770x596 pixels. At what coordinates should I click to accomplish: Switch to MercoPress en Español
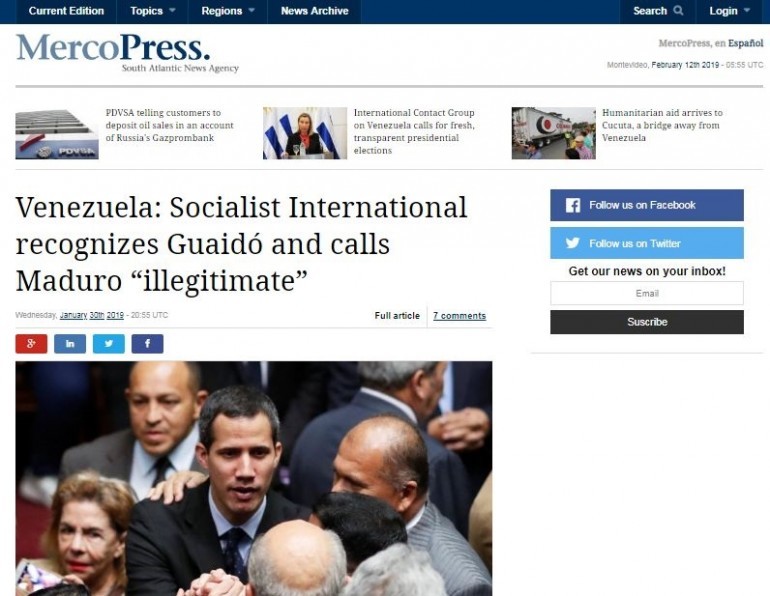point(711,43)
